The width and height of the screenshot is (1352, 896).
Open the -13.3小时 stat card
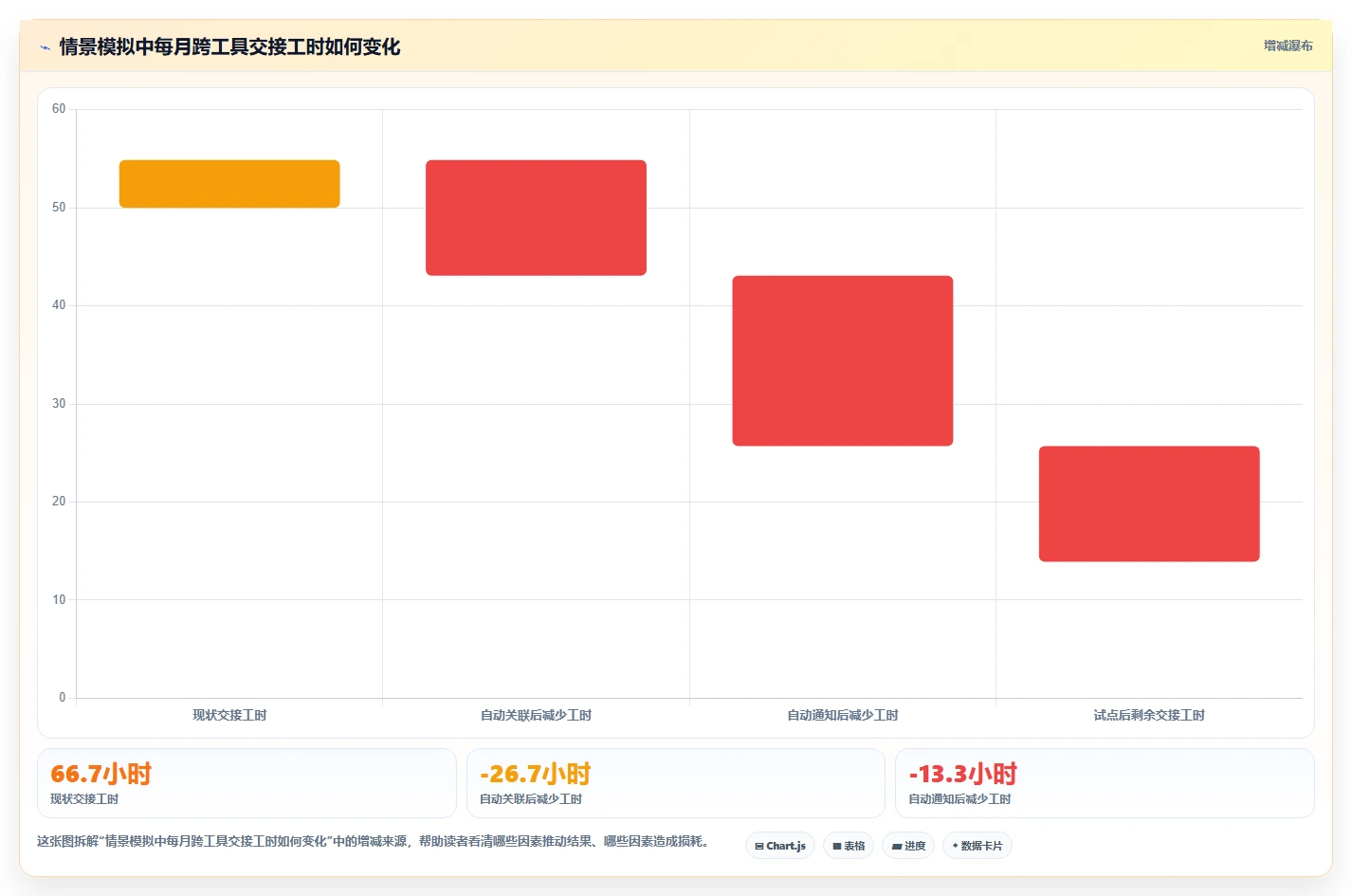1105,783
